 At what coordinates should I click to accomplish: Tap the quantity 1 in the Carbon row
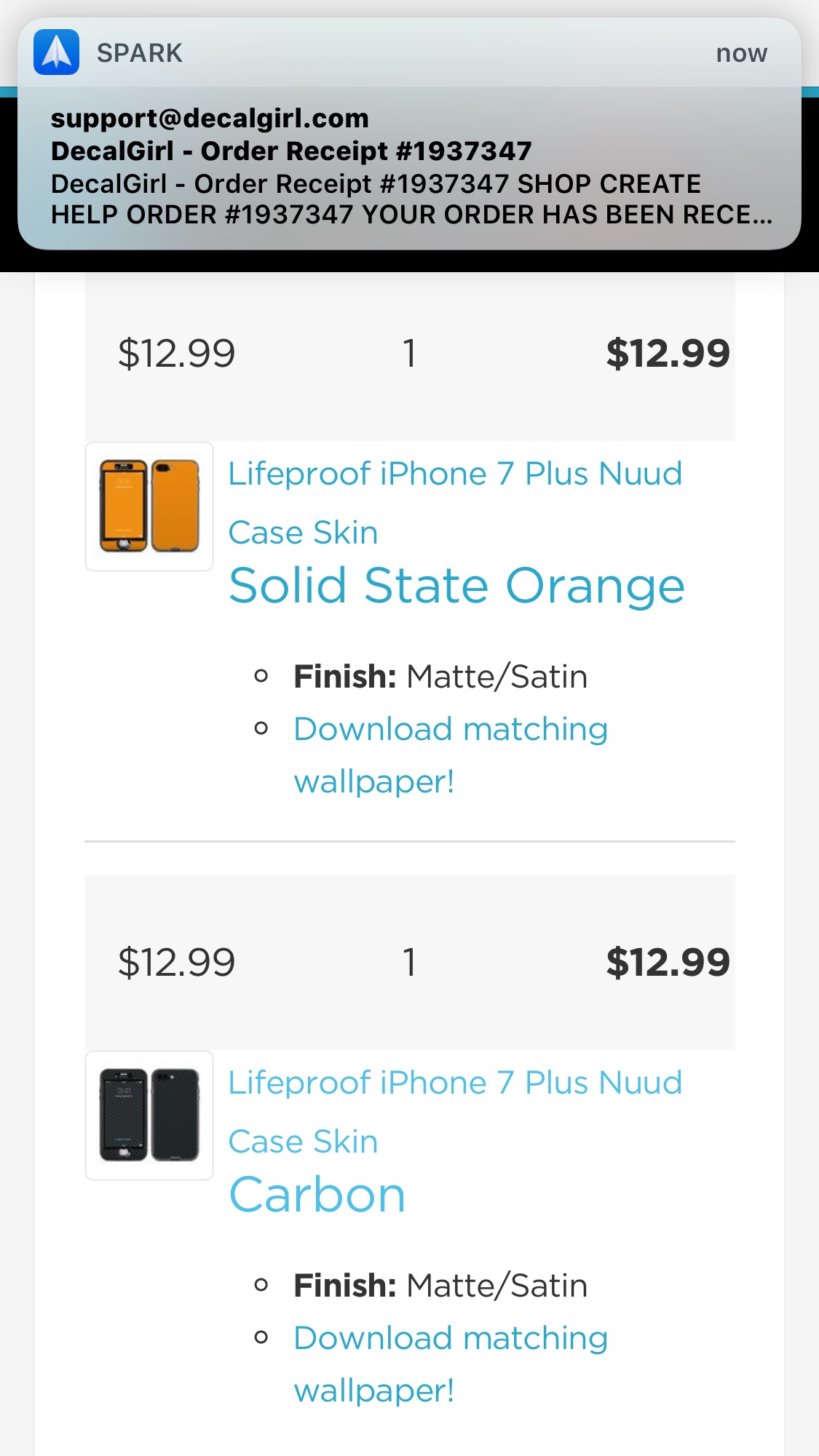coord(410,963)
